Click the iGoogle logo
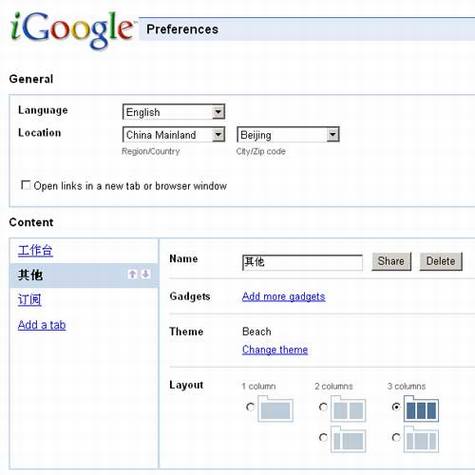This screenshot has width=475, height=475. (x=72, y=30)
